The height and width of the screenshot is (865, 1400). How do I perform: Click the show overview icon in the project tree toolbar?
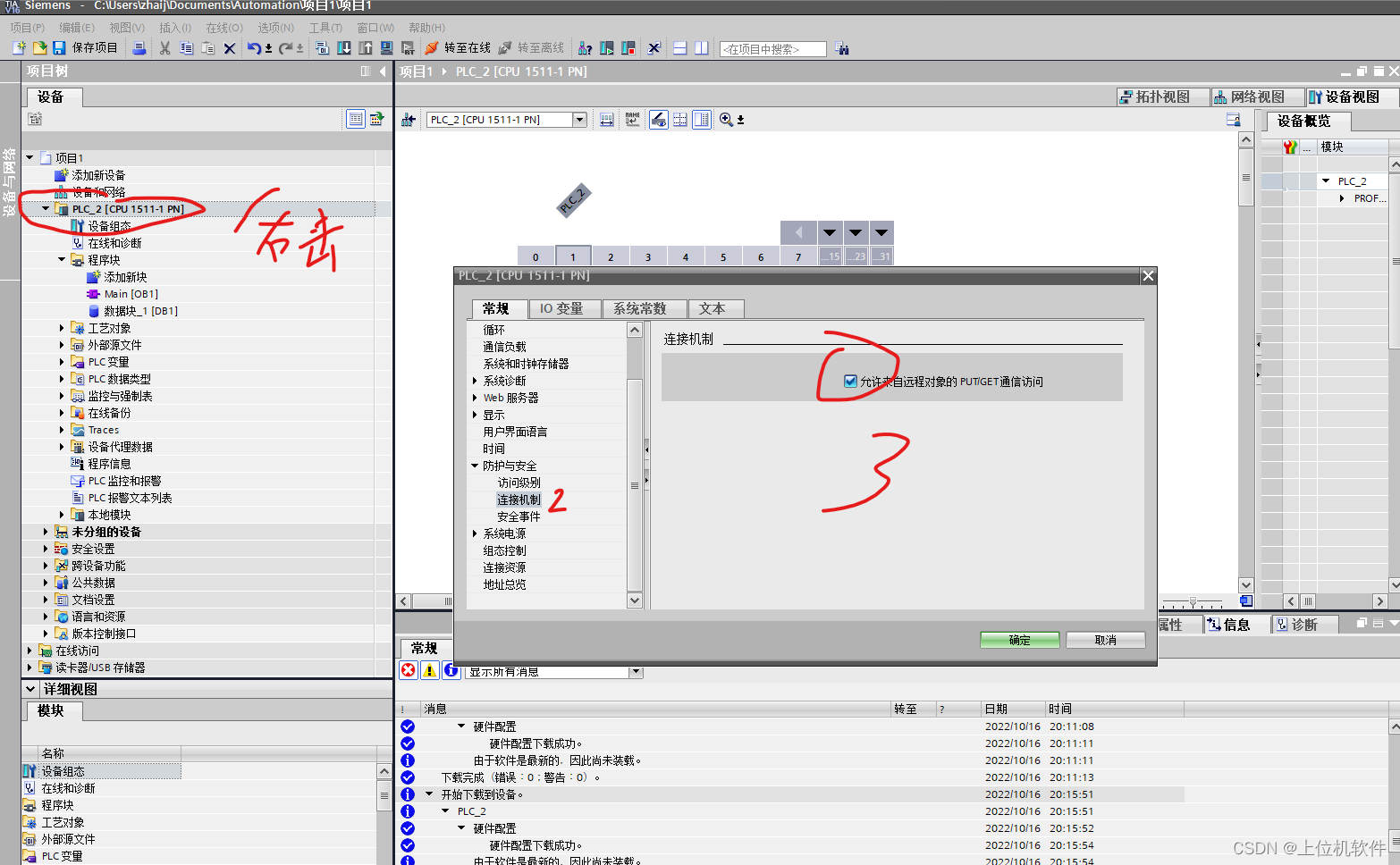point(356,119)
